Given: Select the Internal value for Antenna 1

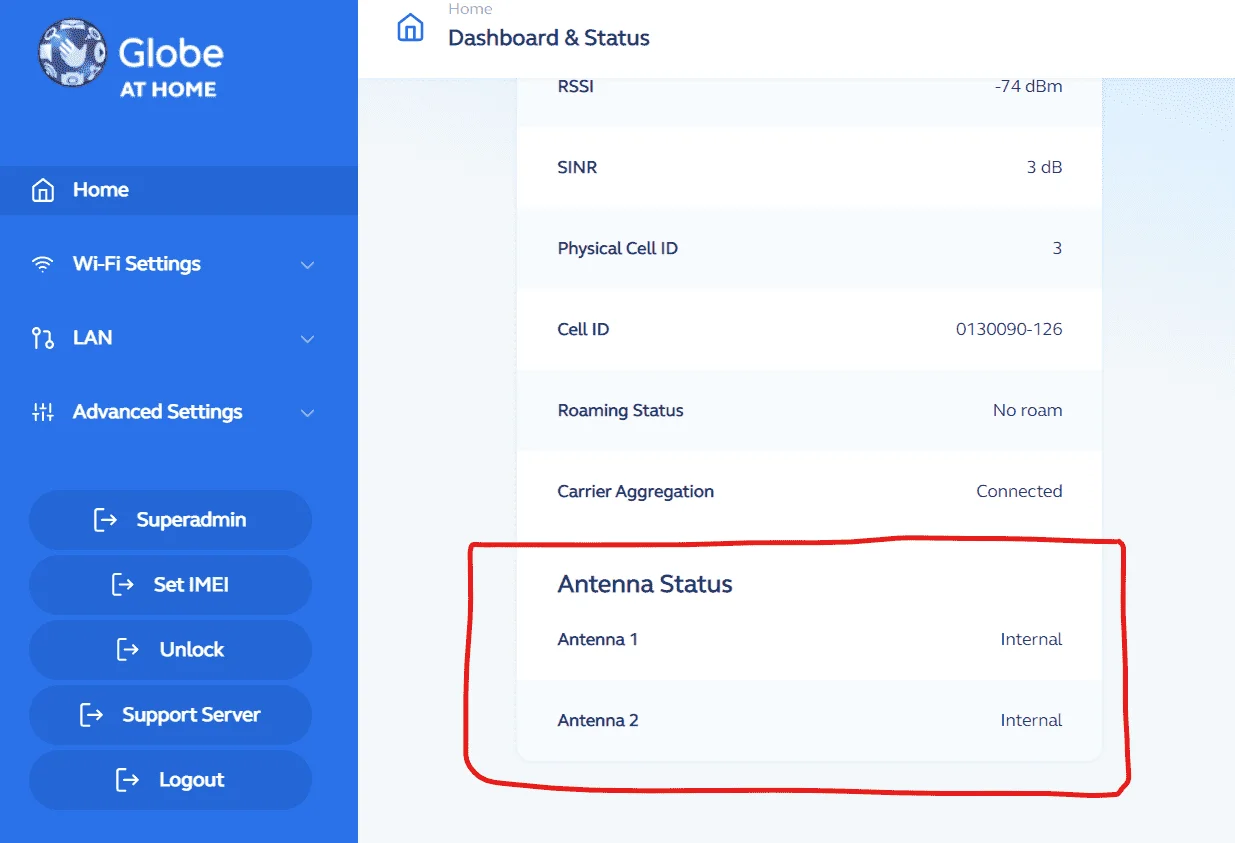Looking at the screenshot, I should 1031,639.
